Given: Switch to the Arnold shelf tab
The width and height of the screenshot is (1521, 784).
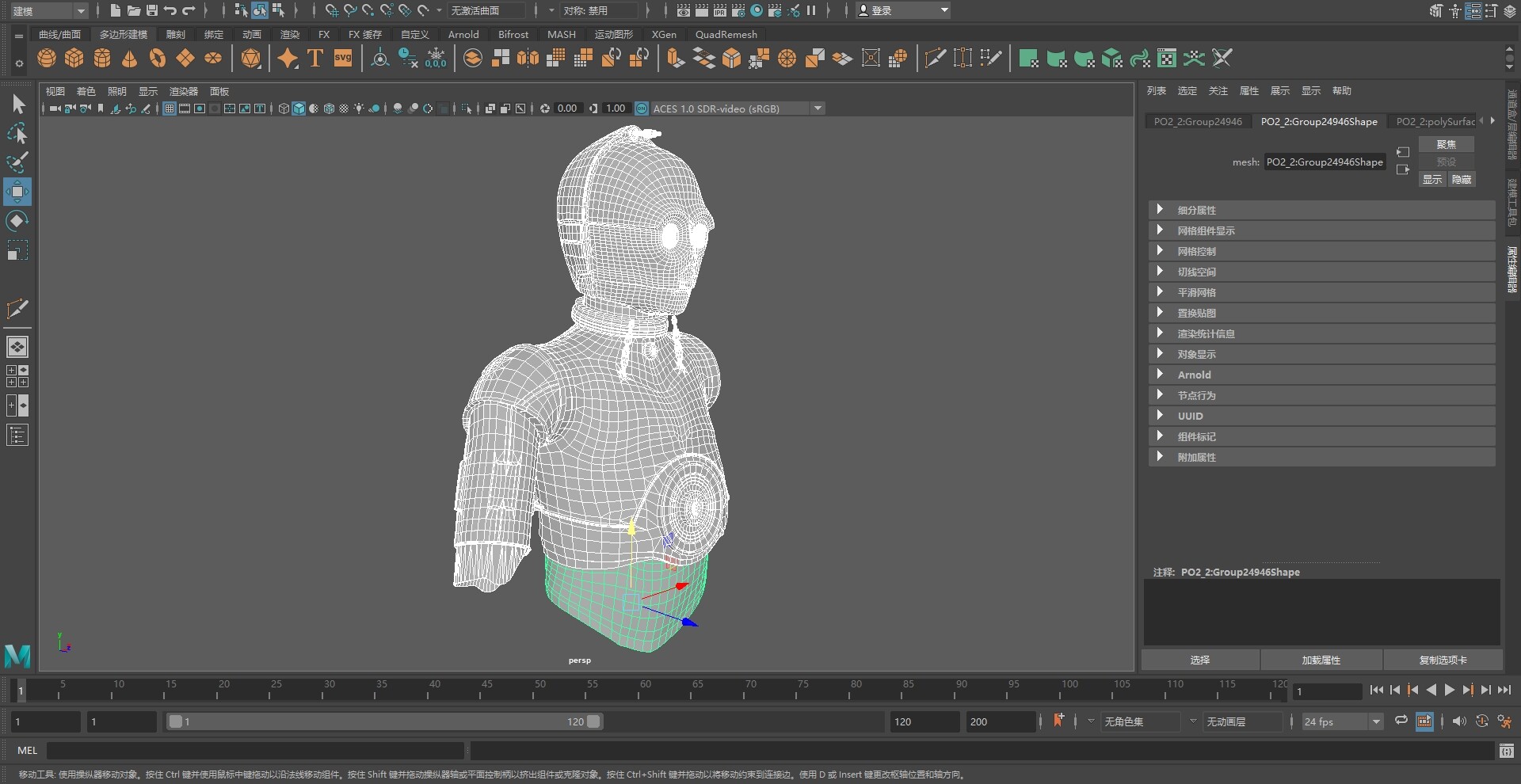Looking at the screenshot, I should pos(463,34).
